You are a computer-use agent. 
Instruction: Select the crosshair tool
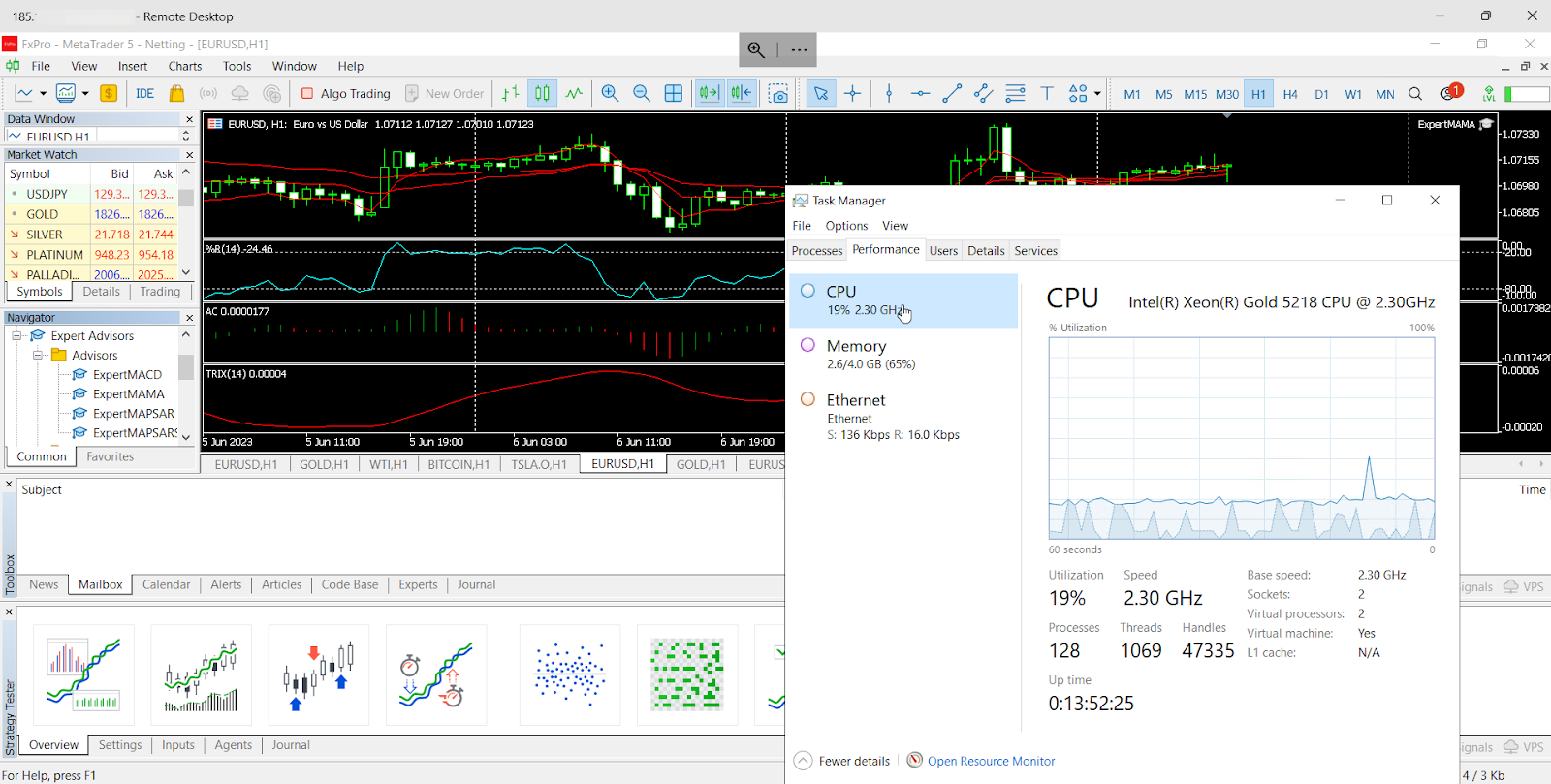[852, 94]
